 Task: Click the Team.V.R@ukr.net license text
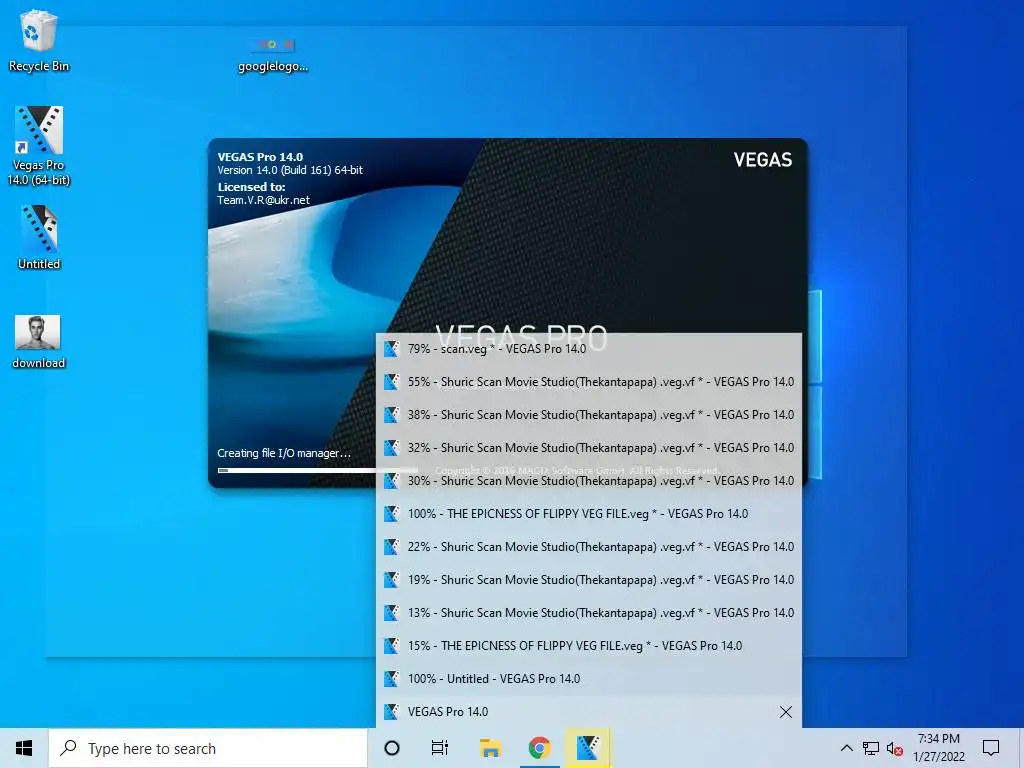263,200
